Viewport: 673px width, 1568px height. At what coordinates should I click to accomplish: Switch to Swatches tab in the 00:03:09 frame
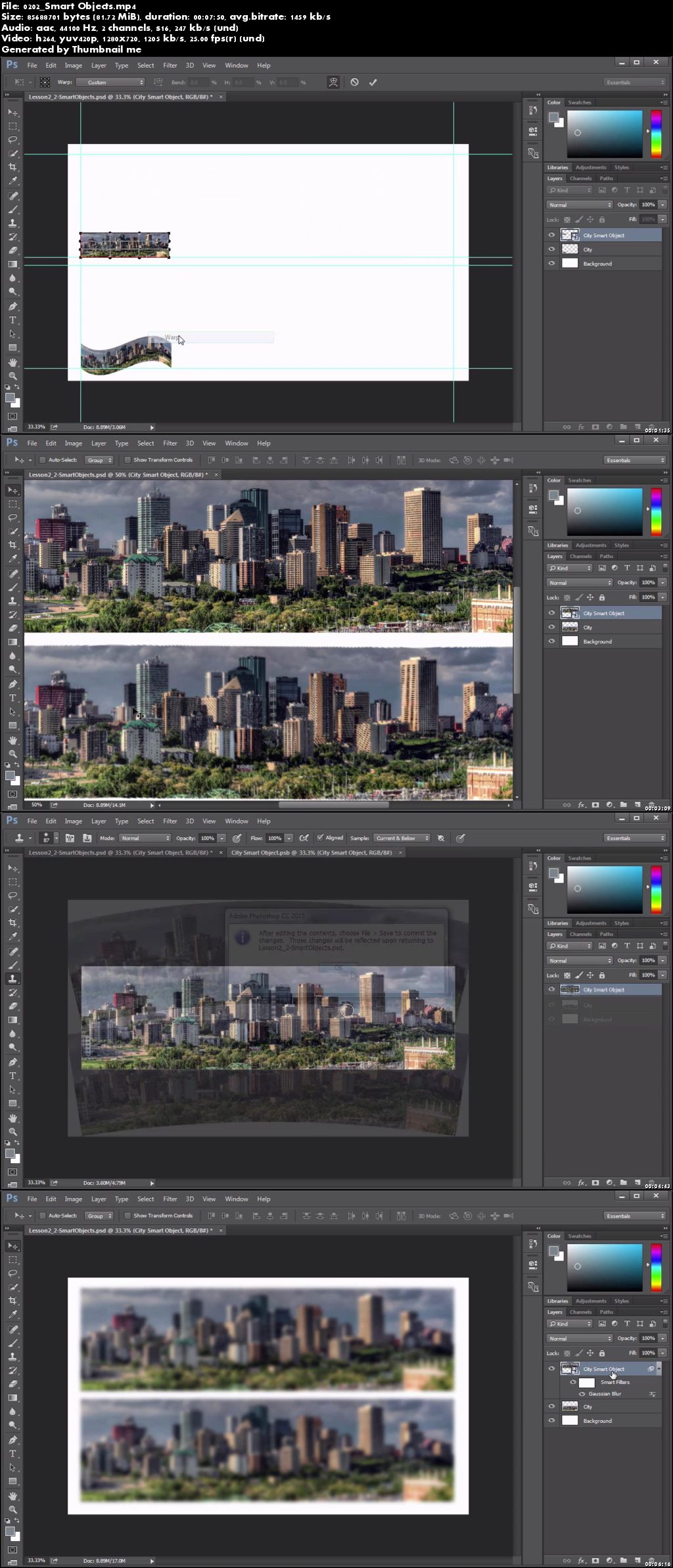580,480
